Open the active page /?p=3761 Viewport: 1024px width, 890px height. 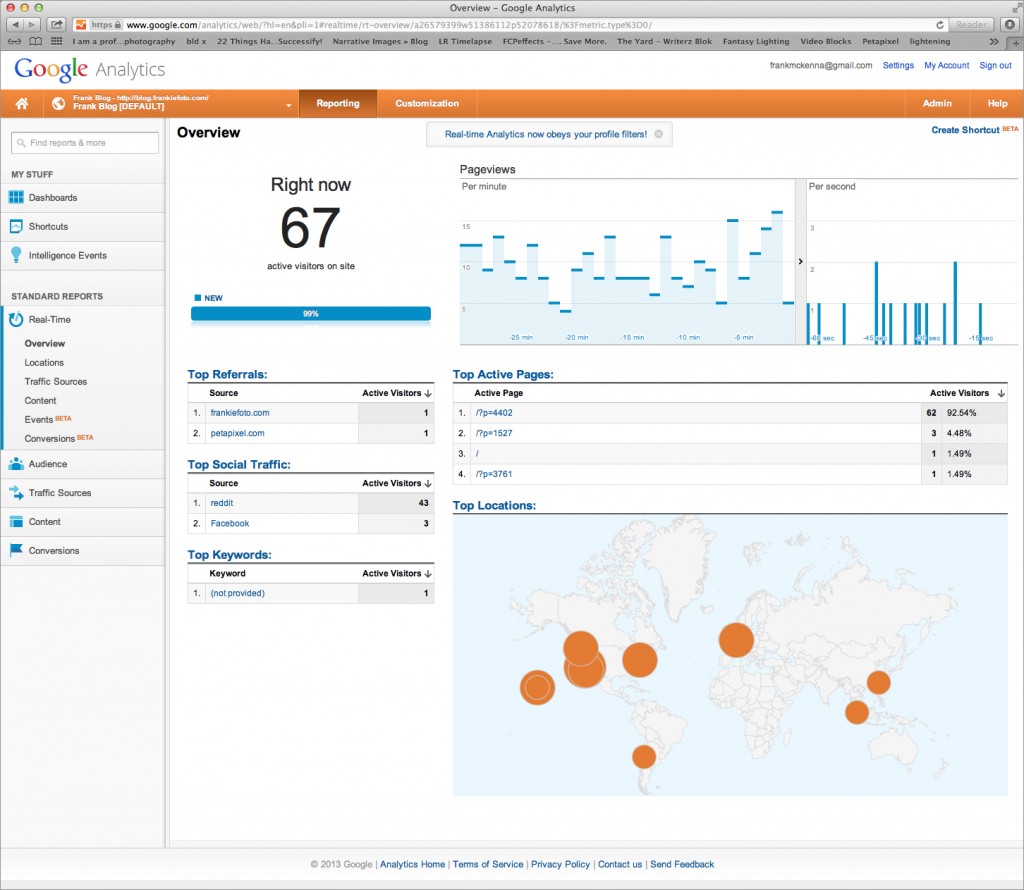point(494,474)
